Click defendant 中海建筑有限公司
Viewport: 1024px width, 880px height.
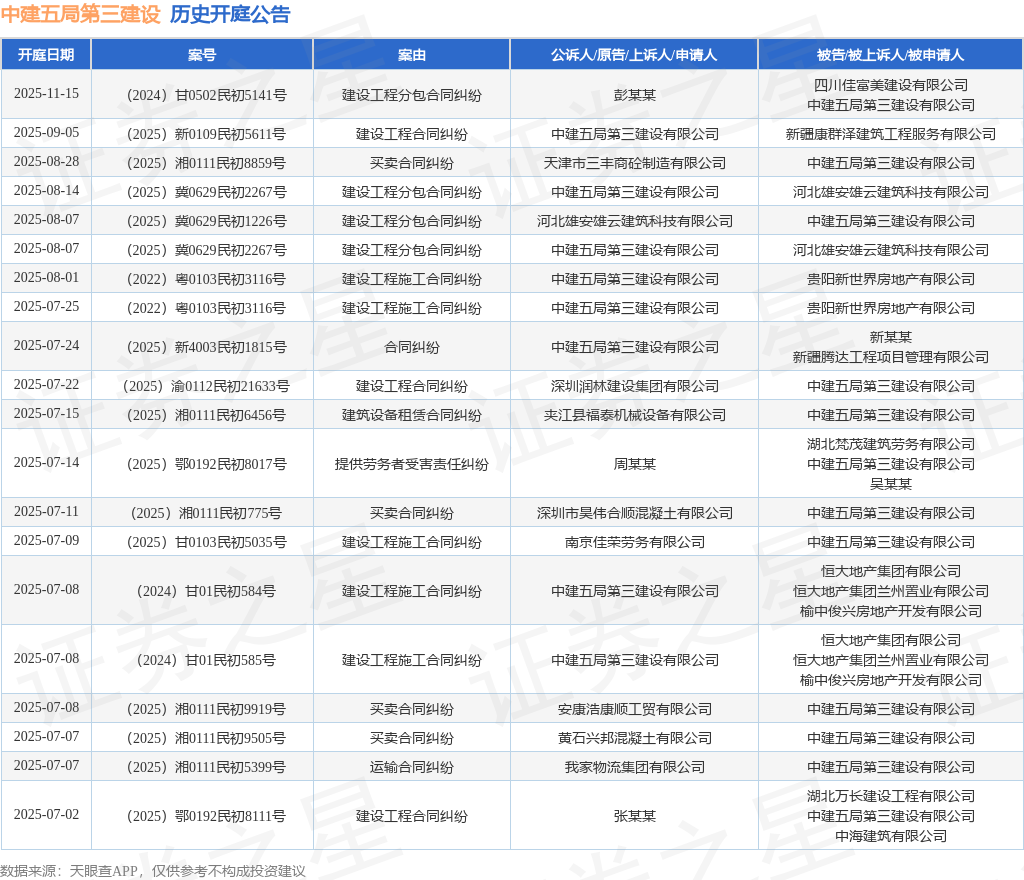[x=890, y=836]
